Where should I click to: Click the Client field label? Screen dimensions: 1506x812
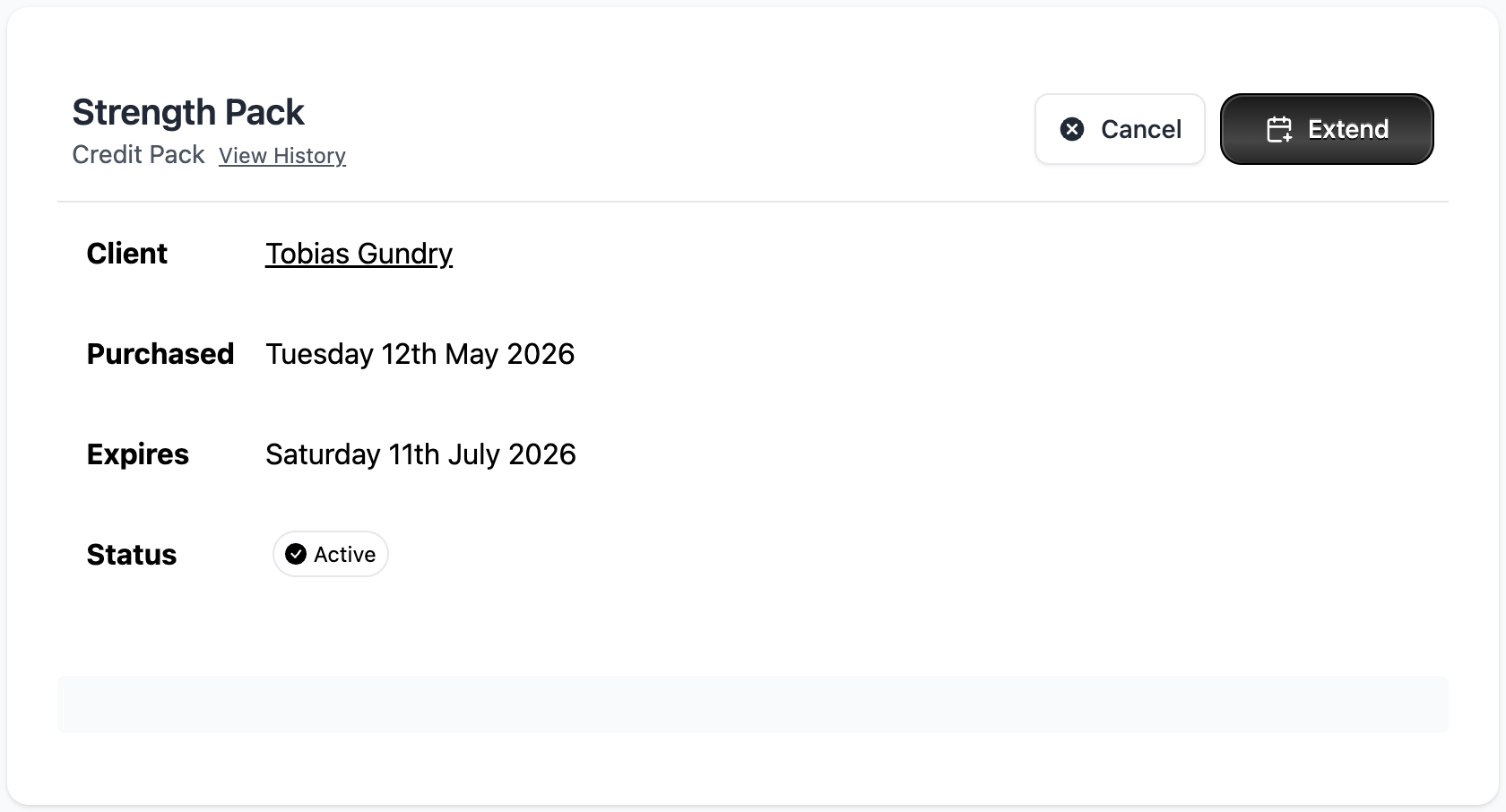pyautogui.click(x=126, y=254)
